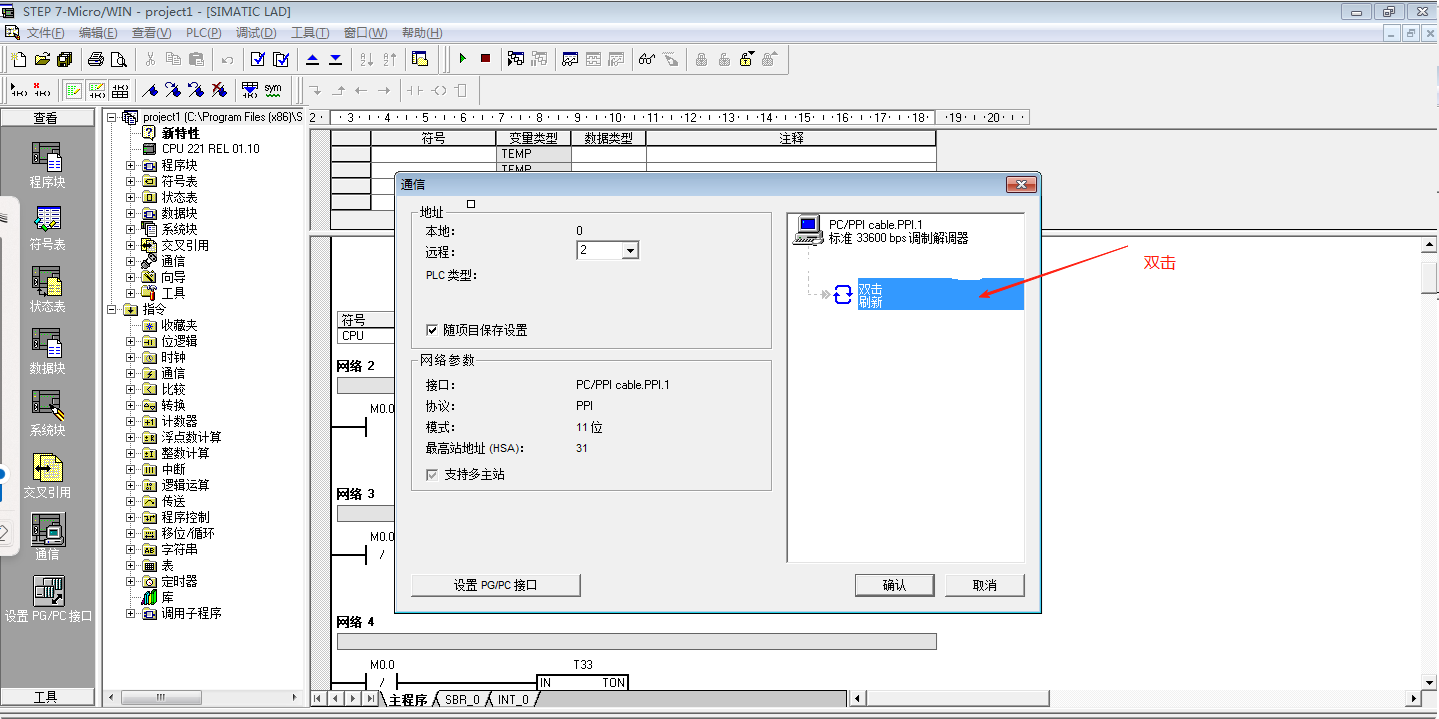1439x719 pixels.
Task: Open the PLC(P) menu
Action: coord(204,33)
